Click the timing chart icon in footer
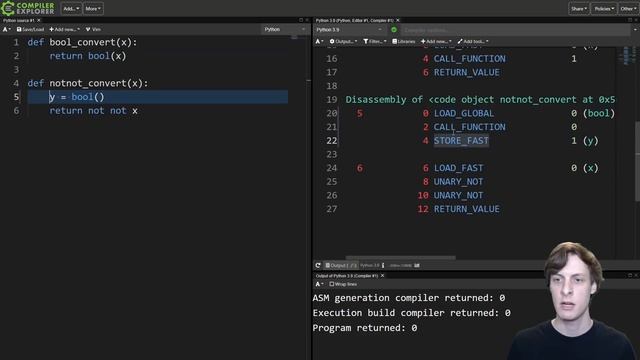Image resolution: width=640 pixels, height=360 pixels. point(417,265)
